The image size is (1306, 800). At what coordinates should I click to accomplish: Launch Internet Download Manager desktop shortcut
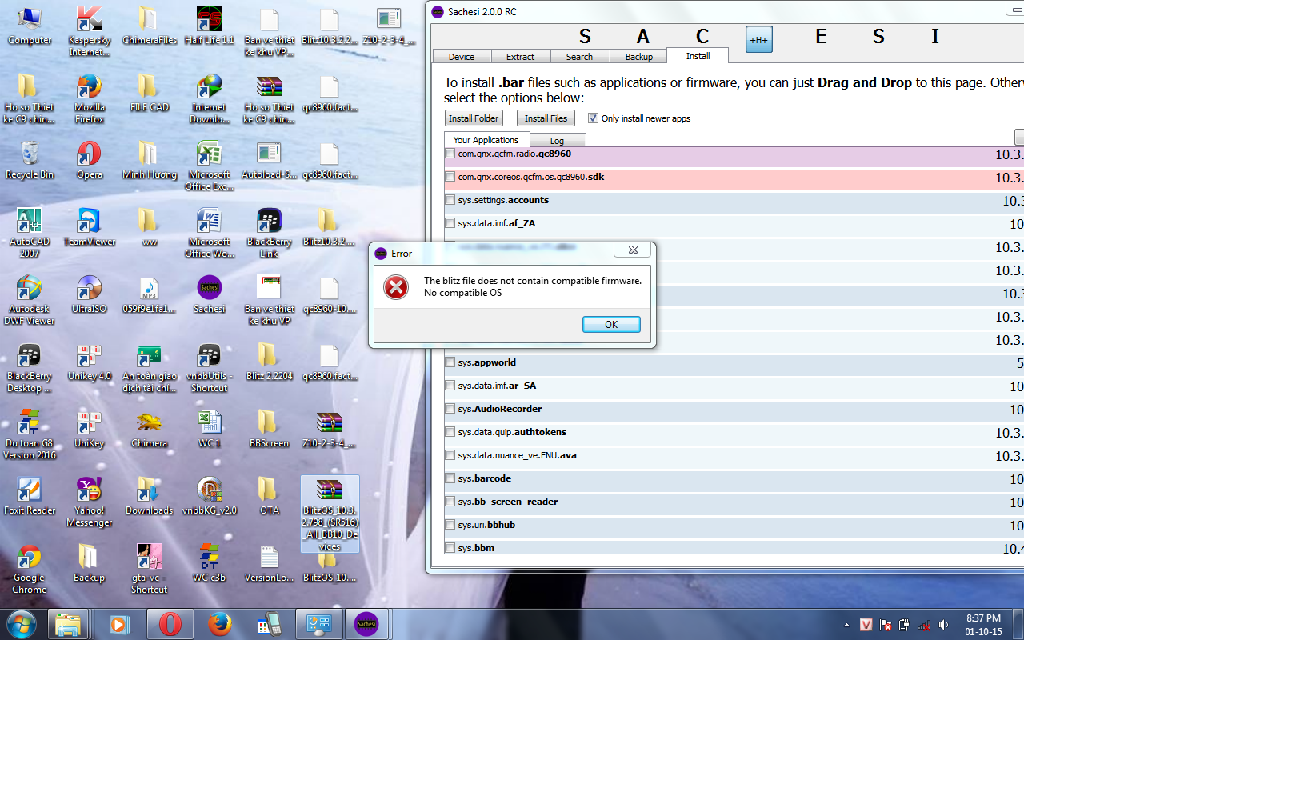[208, 98]
